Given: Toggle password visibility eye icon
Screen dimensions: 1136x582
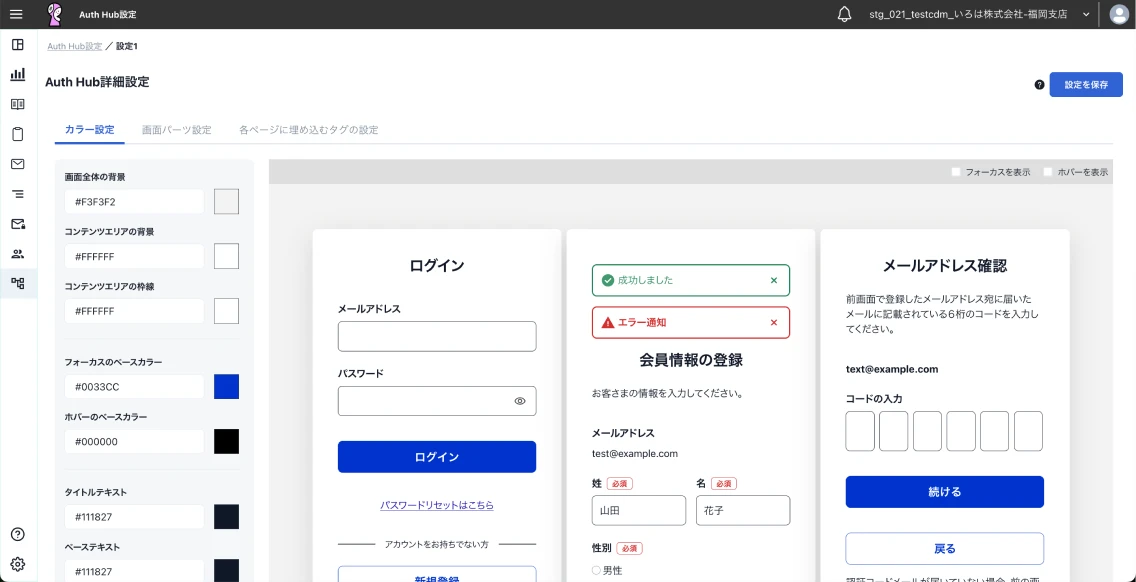Looking at the screenshot, I should tap(520, 401).
